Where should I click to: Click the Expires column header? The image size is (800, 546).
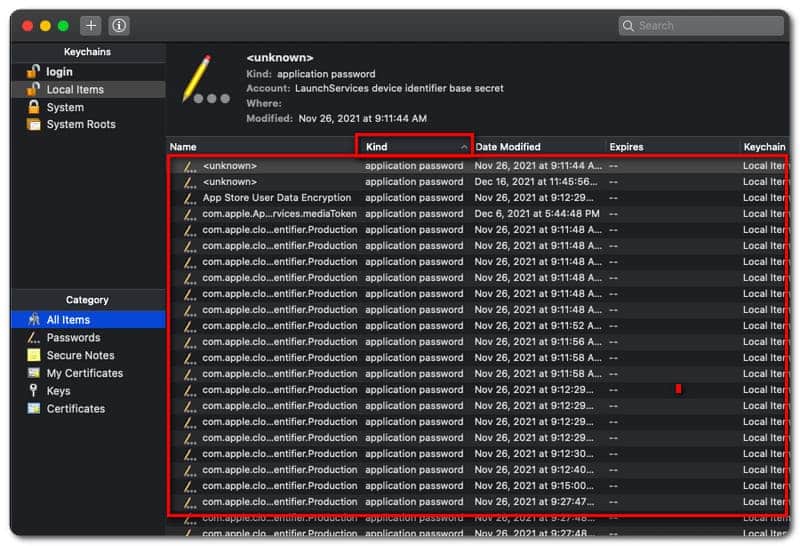pos(670,147)
